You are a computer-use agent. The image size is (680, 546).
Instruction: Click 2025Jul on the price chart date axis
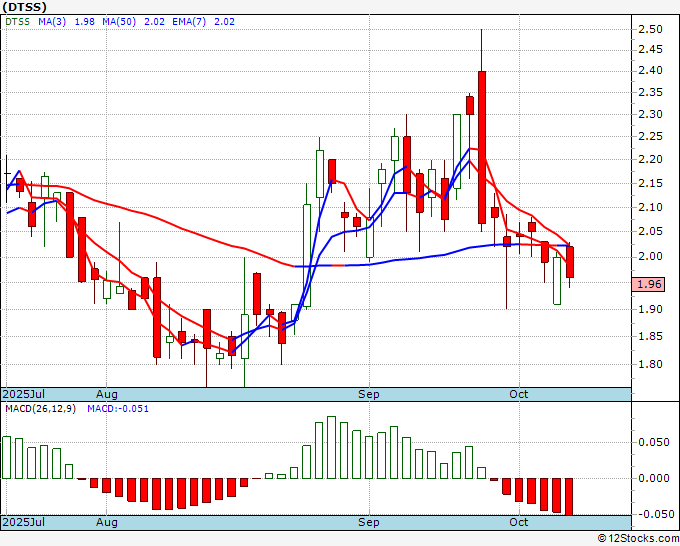click(24, 394)
